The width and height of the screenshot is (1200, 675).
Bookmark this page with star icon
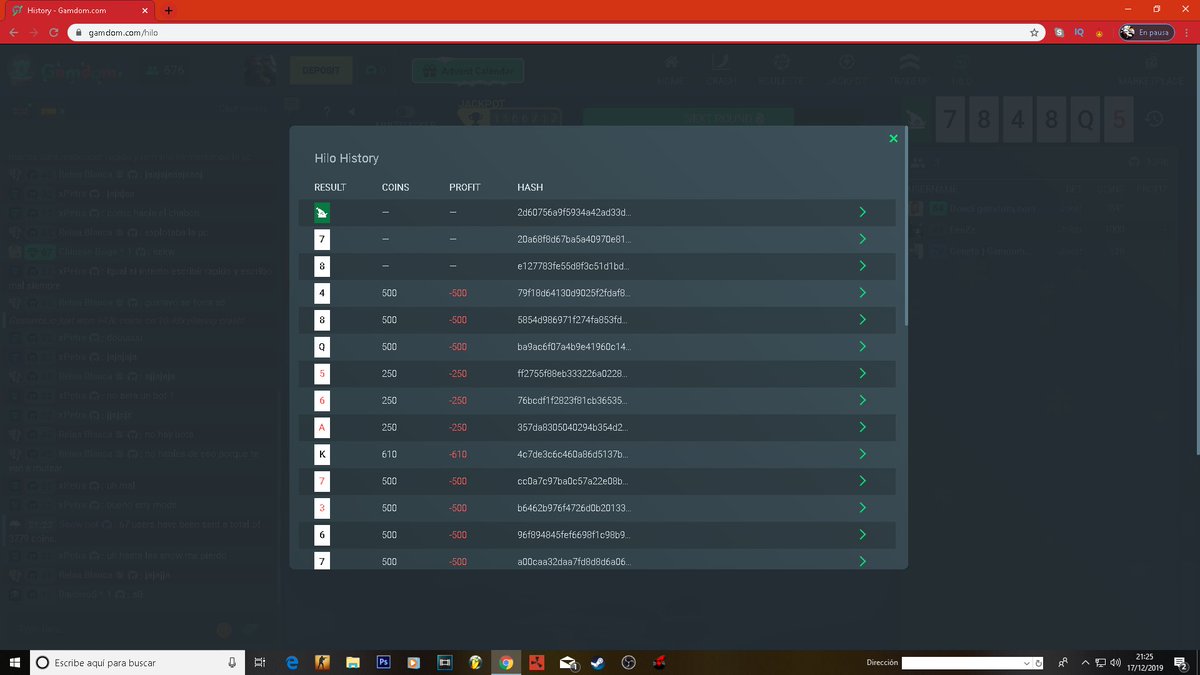[1034, 32]
